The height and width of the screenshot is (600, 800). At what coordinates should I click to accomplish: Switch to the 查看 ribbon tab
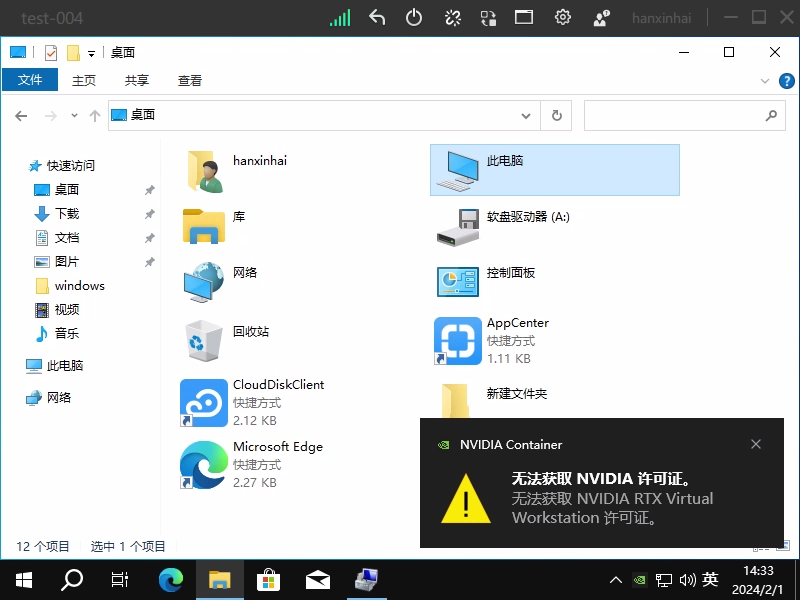(x=190, y=80)
